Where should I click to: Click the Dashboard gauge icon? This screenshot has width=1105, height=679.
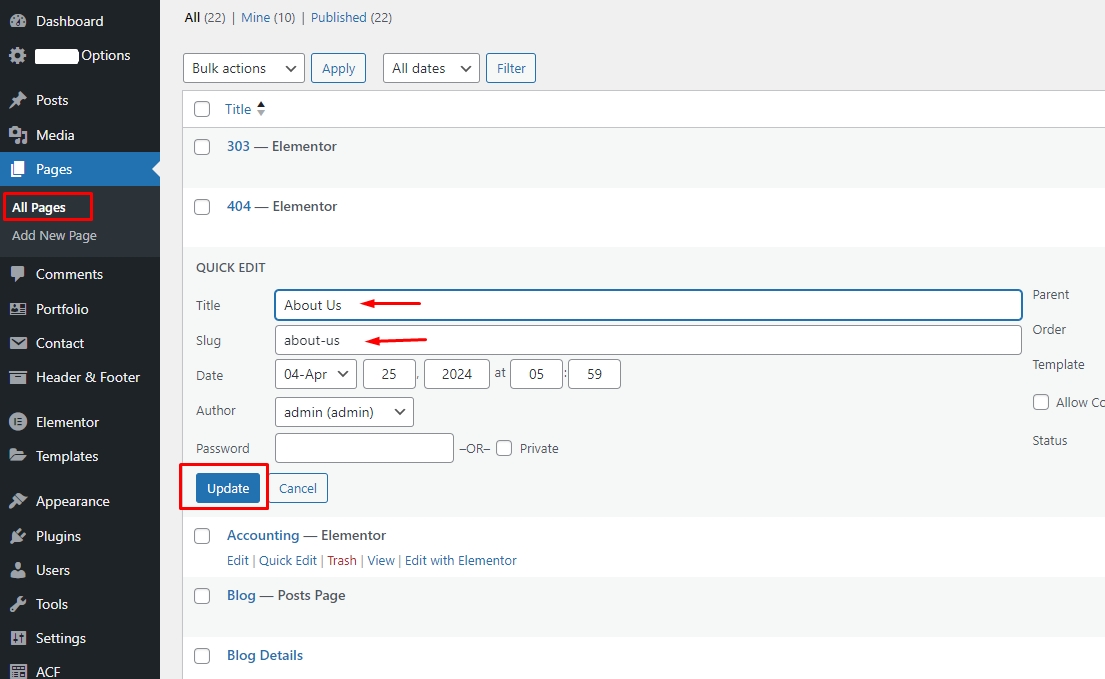18,21
